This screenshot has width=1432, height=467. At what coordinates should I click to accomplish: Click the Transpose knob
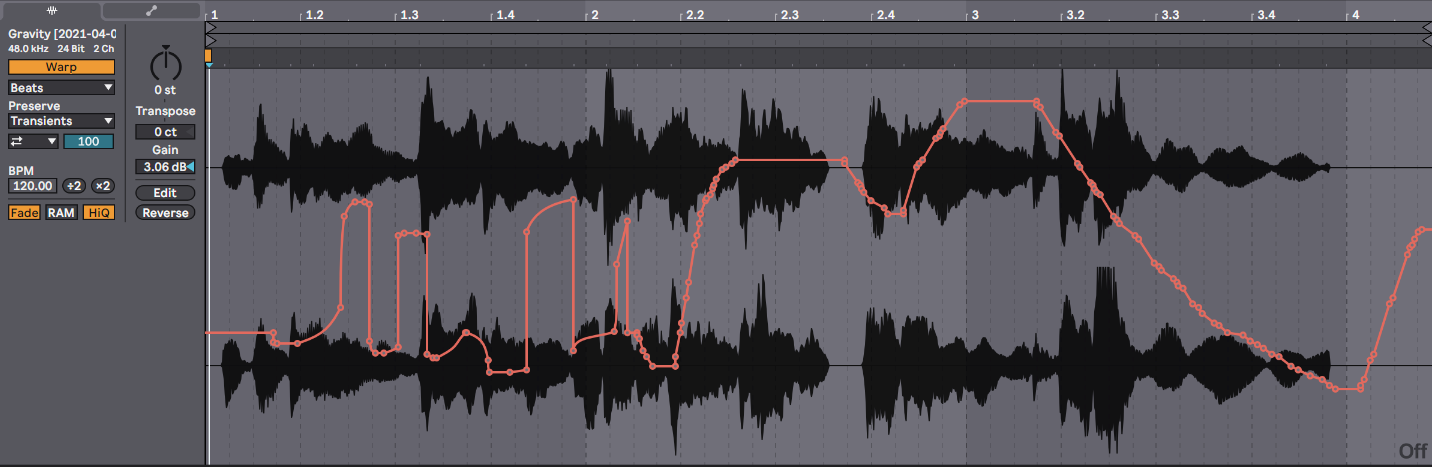tap(165, 65)
